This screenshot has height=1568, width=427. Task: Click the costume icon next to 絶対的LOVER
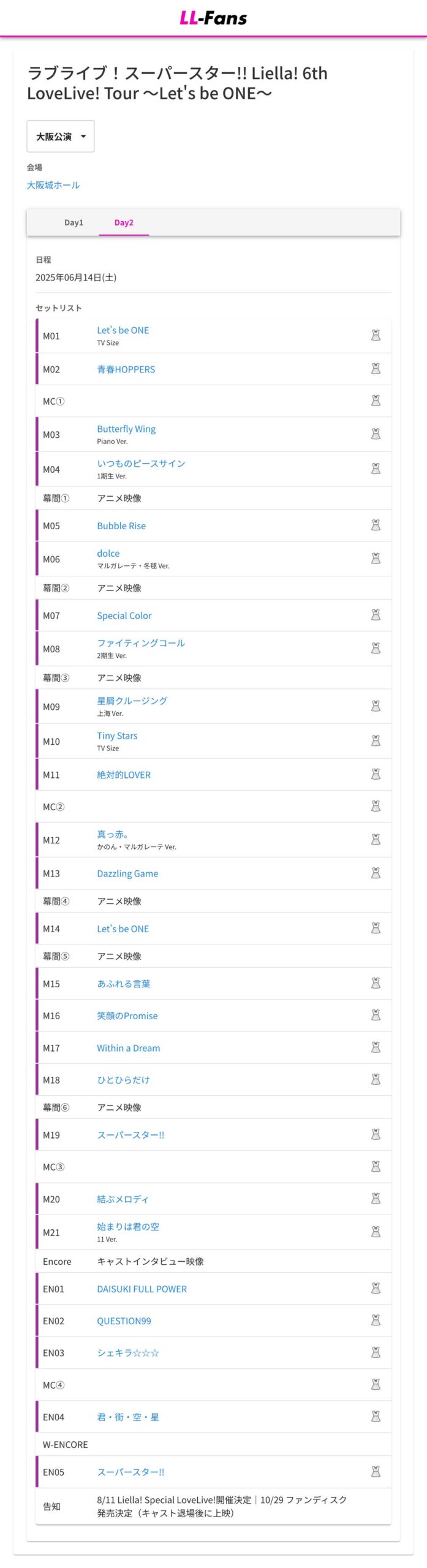[376, 774]
